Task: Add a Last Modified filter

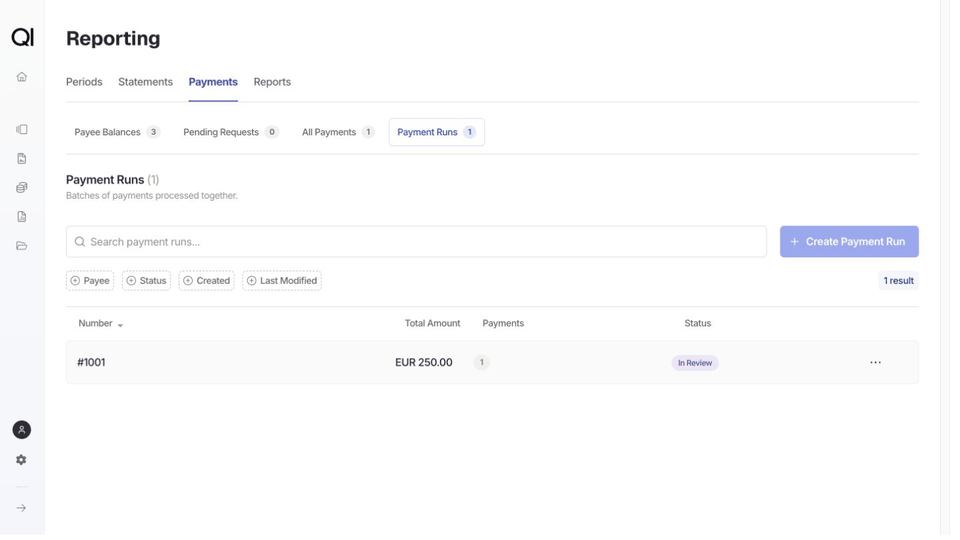Action: coord(285,283)
